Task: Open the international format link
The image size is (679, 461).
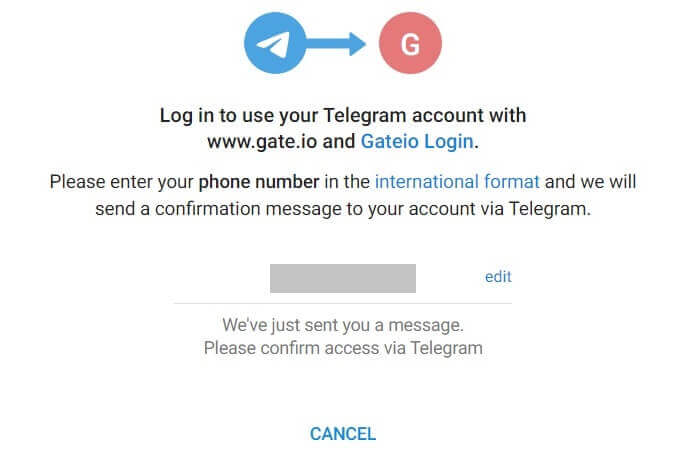Action: (457, 182)
